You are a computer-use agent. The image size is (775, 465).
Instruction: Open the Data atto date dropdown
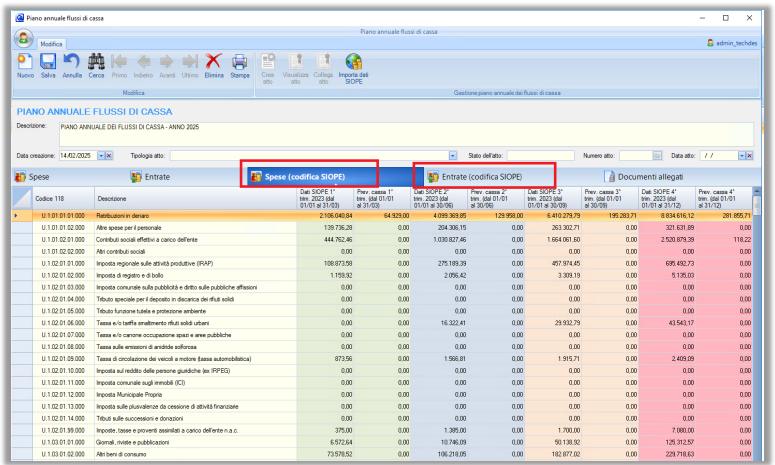tap(742, 156)
